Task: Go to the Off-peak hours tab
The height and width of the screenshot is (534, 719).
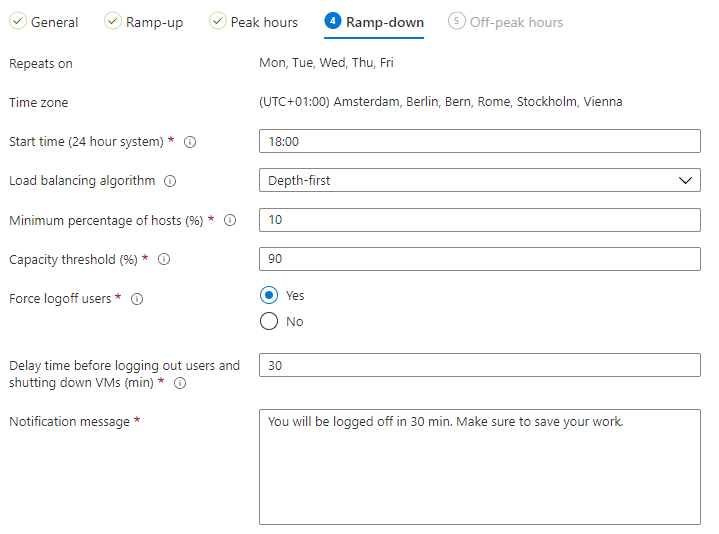Action: pyautogui.click(x=506, y=22)
